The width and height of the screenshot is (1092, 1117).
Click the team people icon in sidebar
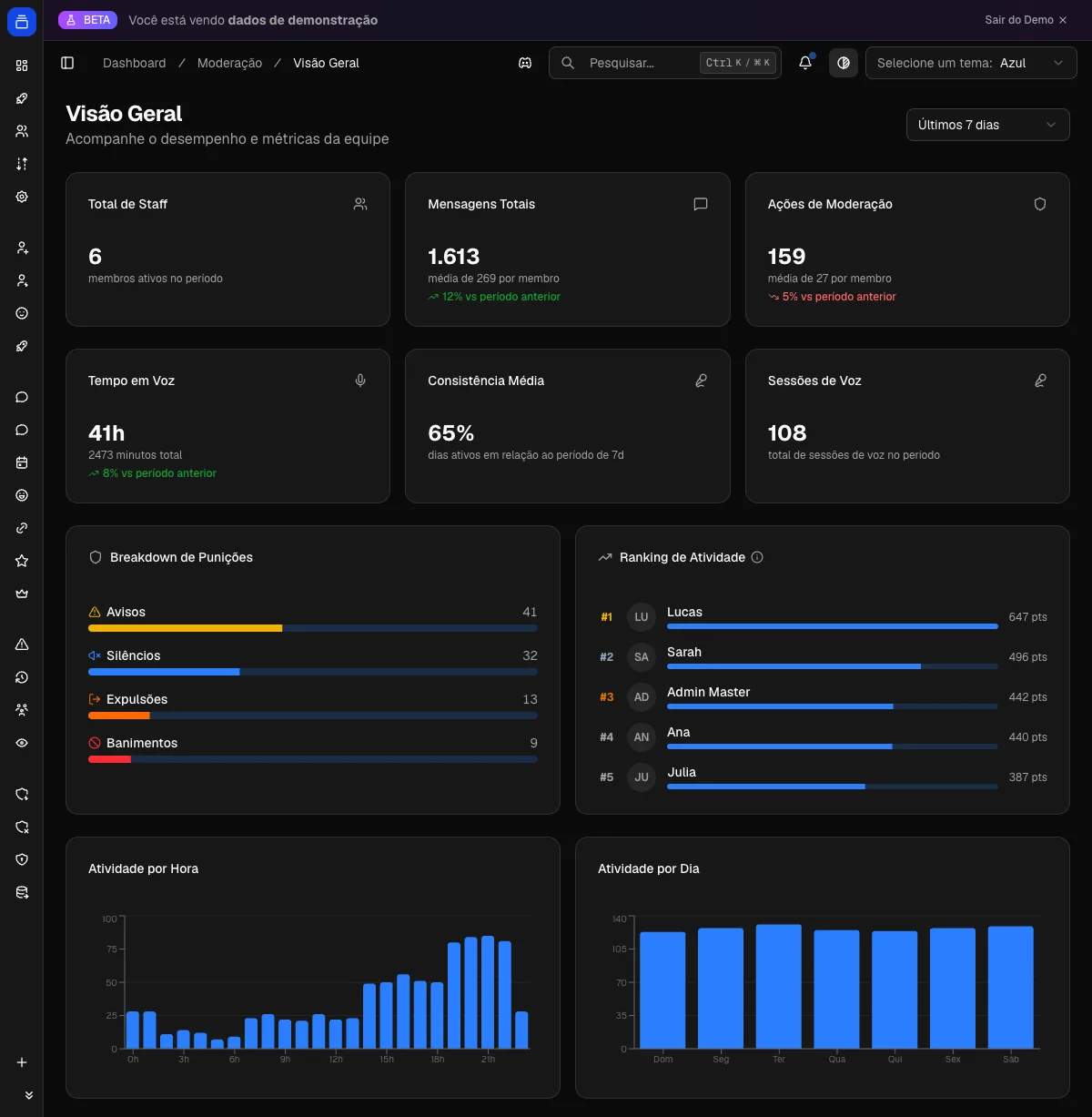coord(22,710)
